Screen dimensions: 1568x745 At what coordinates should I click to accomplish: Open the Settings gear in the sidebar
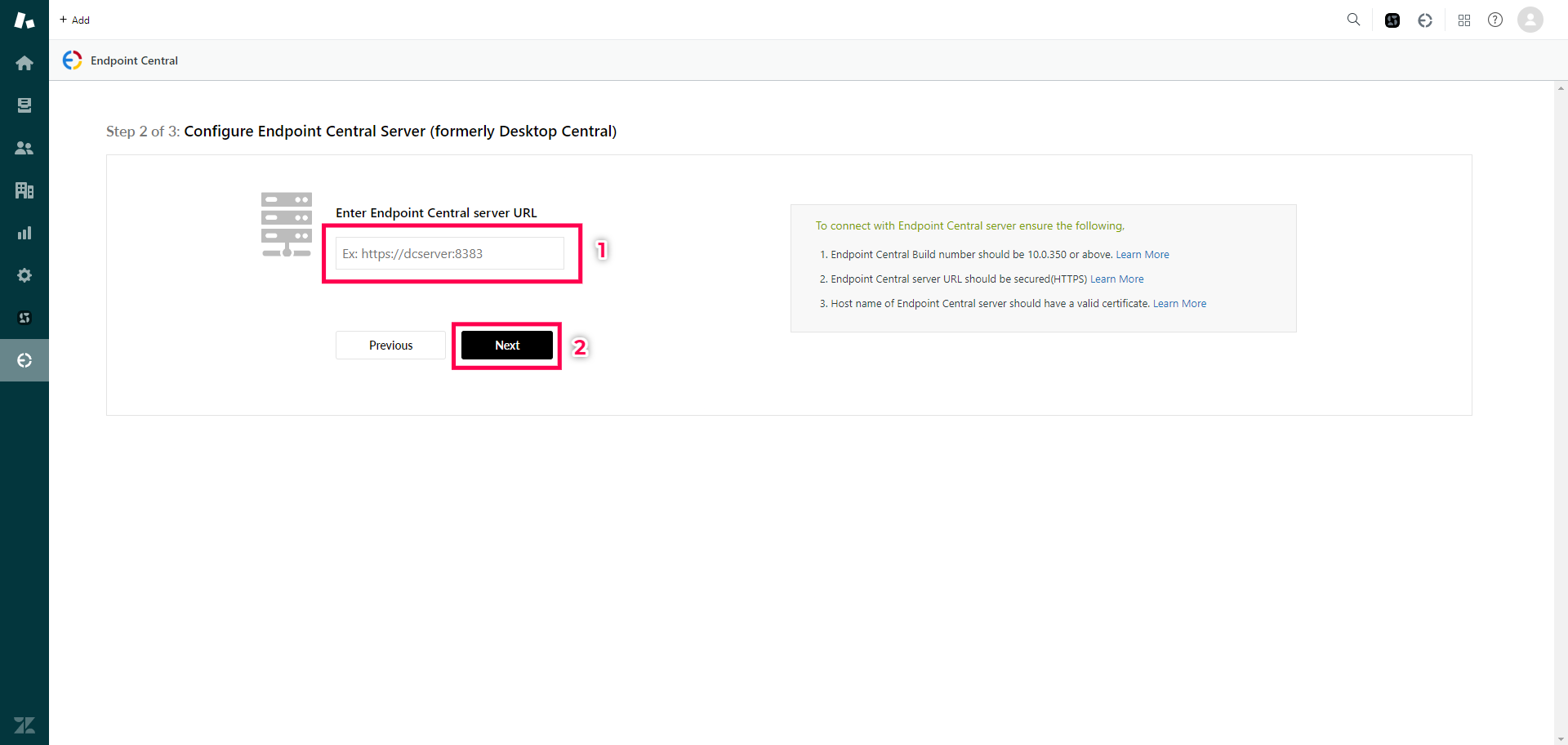pyautogui.click(x=24, y=275)
